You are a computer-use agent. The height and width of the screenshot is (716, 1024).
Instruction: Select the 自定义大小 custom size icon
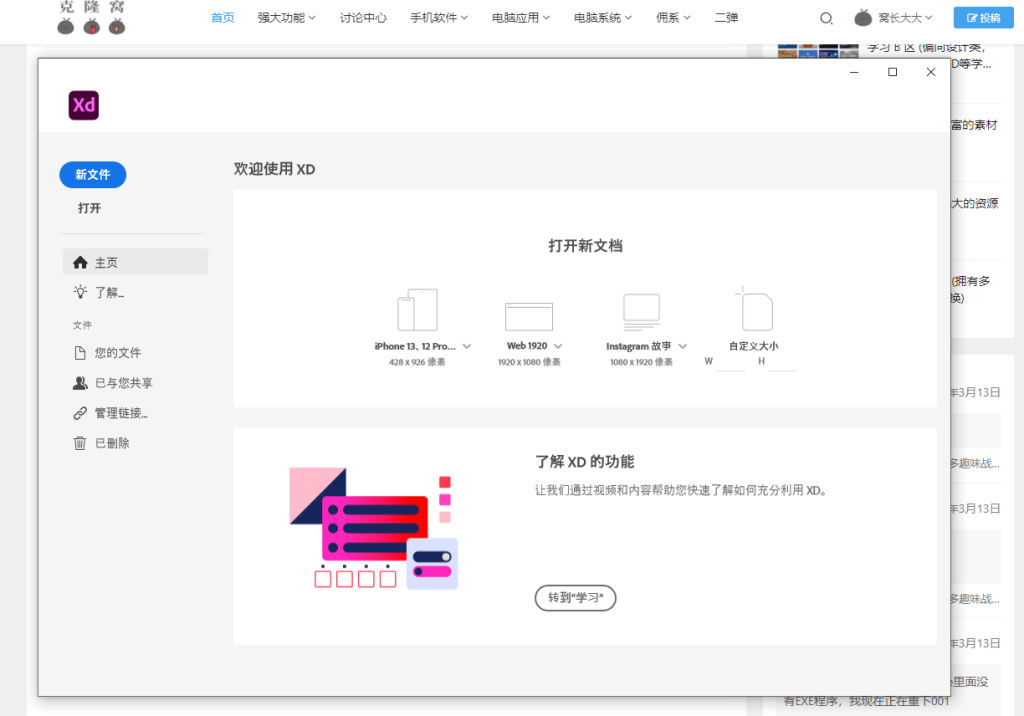[754, 309]
